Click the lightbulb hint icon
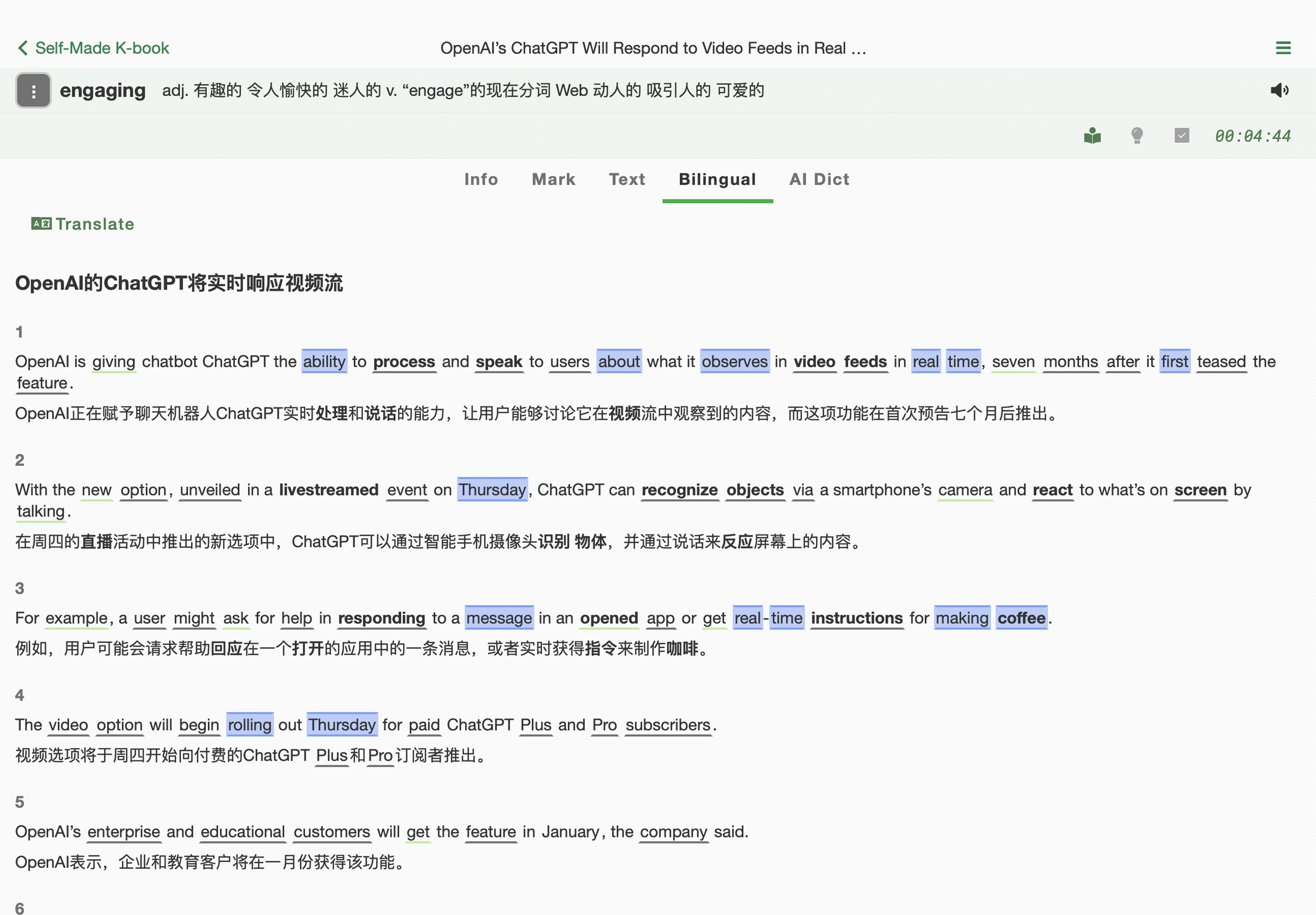 (x=1137, y=136)
